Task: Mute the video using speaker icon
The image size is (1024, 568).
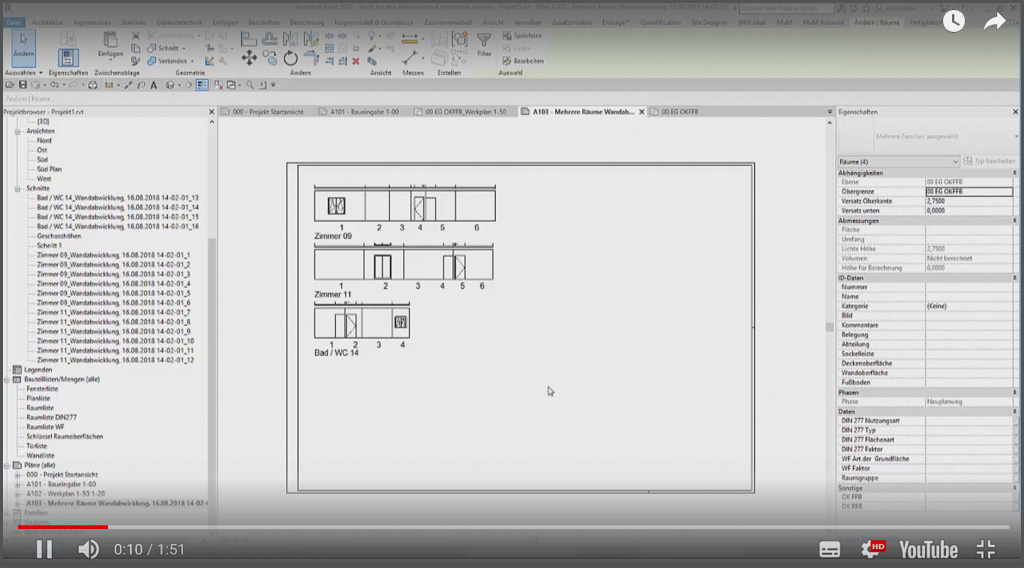Action: [88, 549]
